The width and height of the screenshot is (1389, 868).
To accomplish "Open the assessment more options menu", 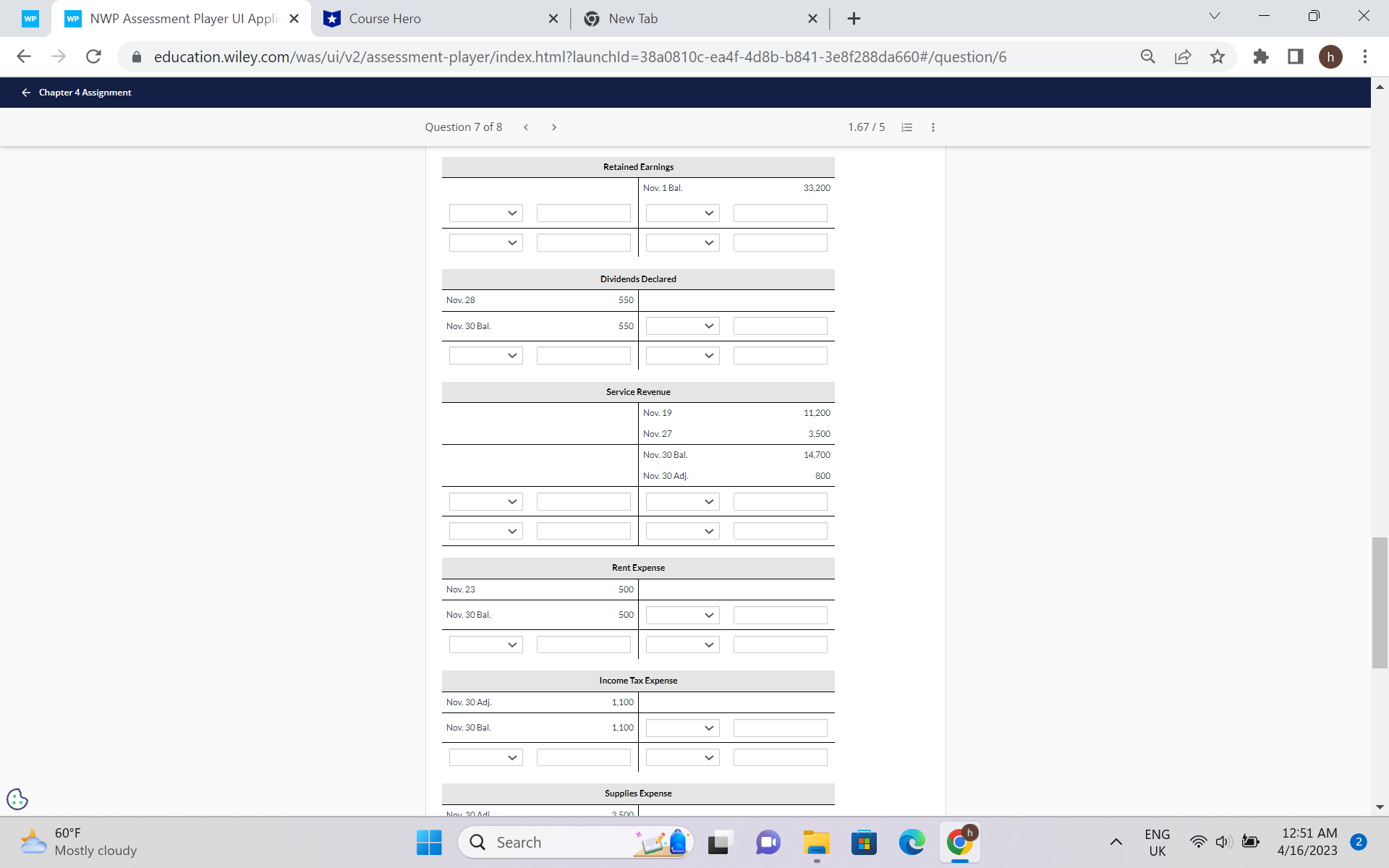I will (933, 127).
